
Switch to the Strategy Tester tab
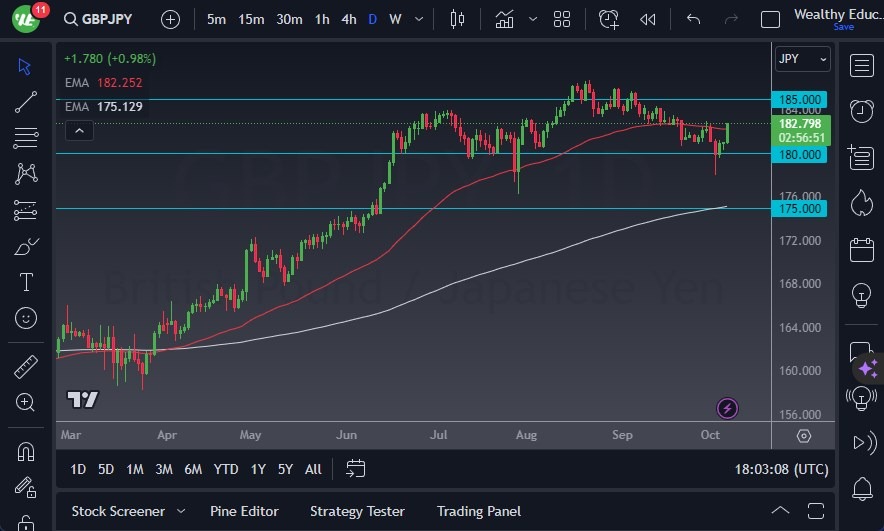[357, 511]
